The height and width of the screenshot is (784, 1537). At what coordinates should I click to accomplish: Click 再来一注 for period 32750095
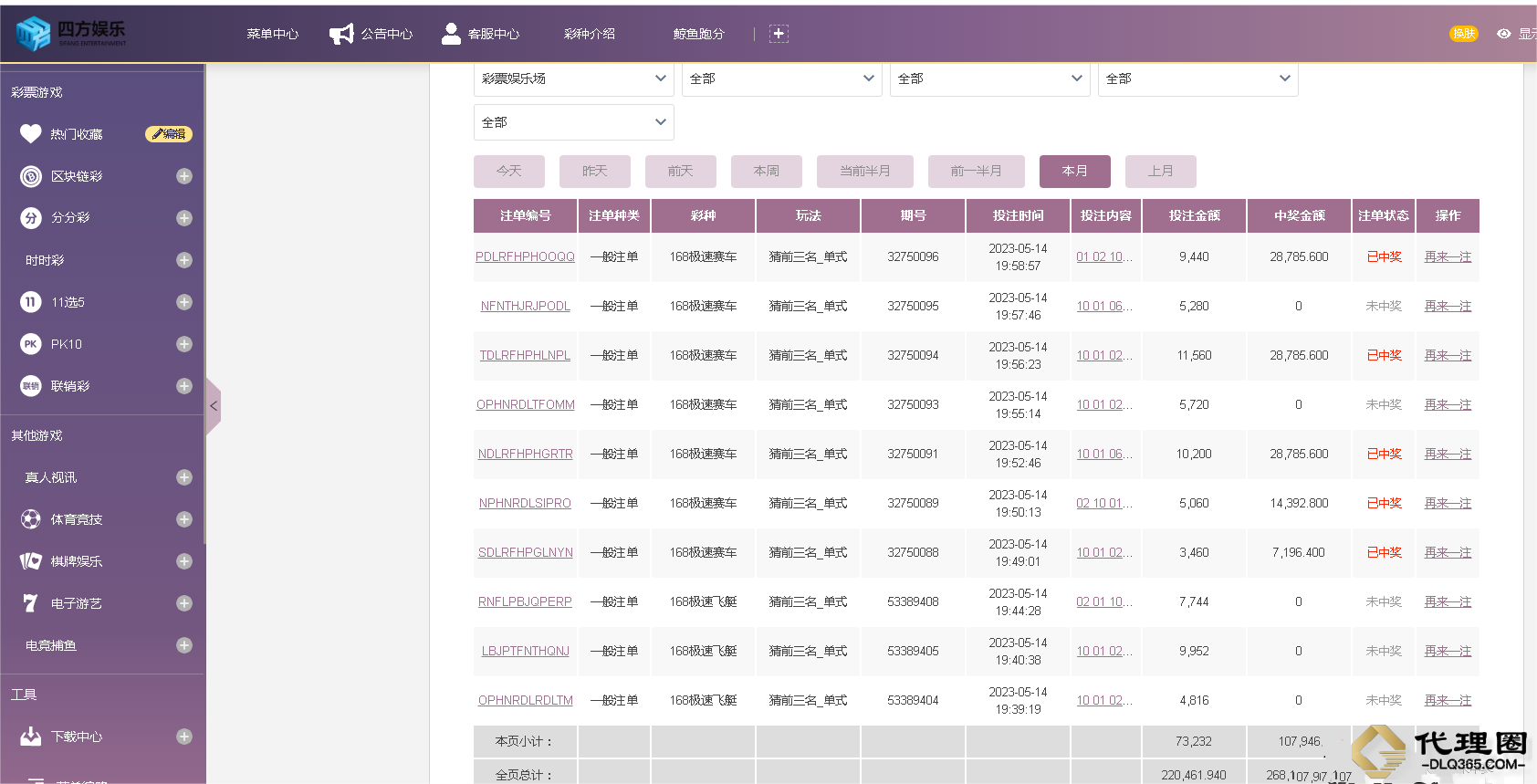(1448, 307)
